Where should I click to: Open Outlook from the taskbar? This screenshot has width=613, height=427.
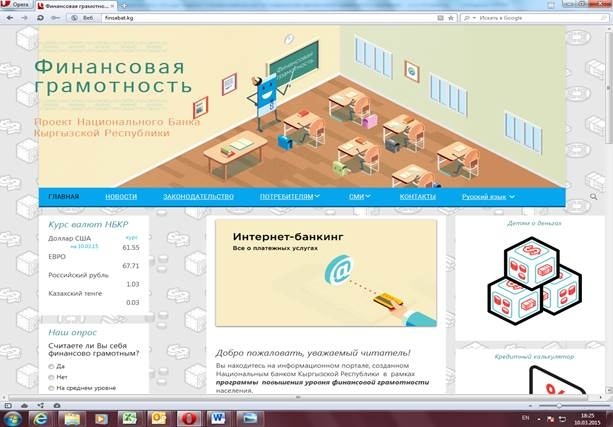(x=159, y=419)
